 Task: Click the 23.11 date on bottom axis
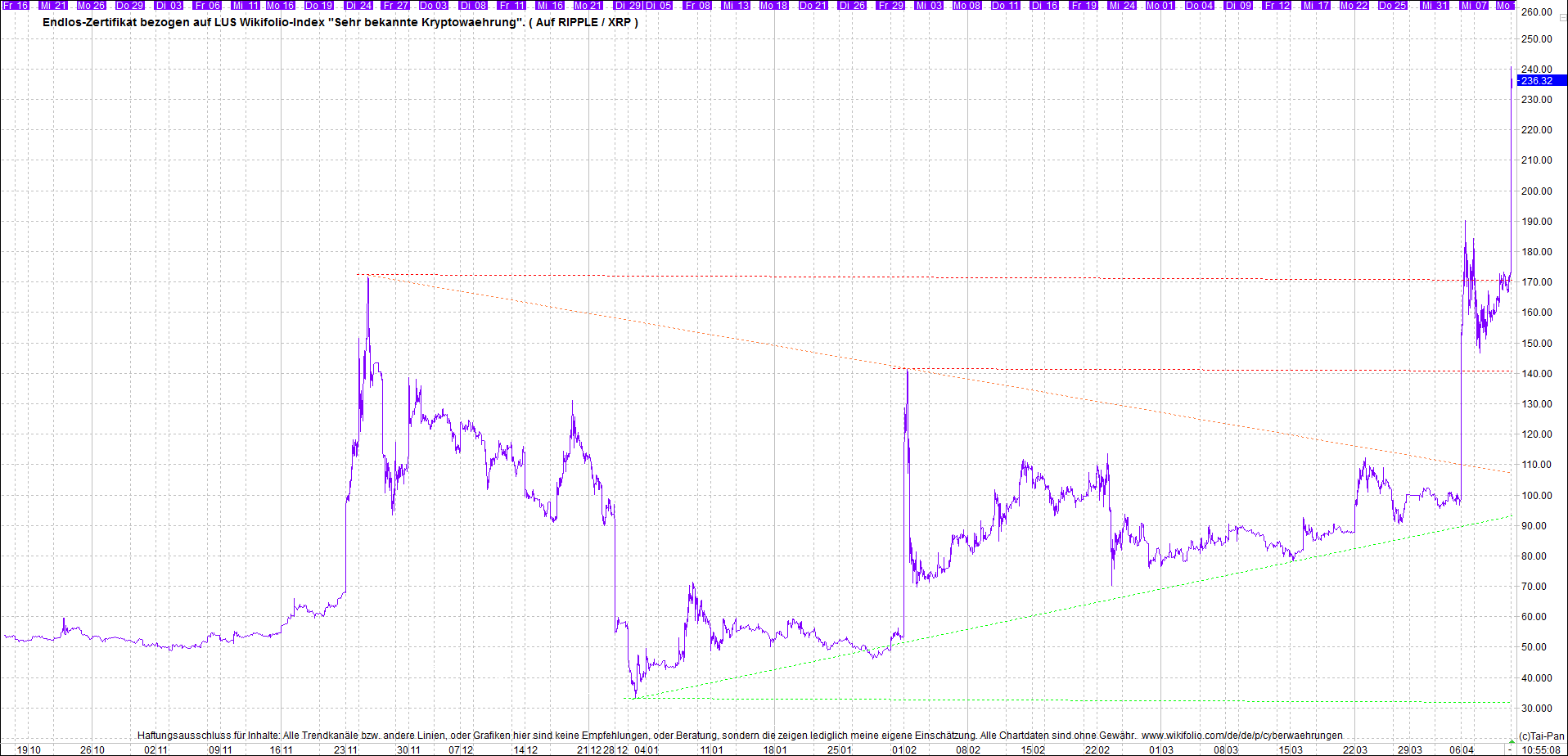click(x=345, y=749)
